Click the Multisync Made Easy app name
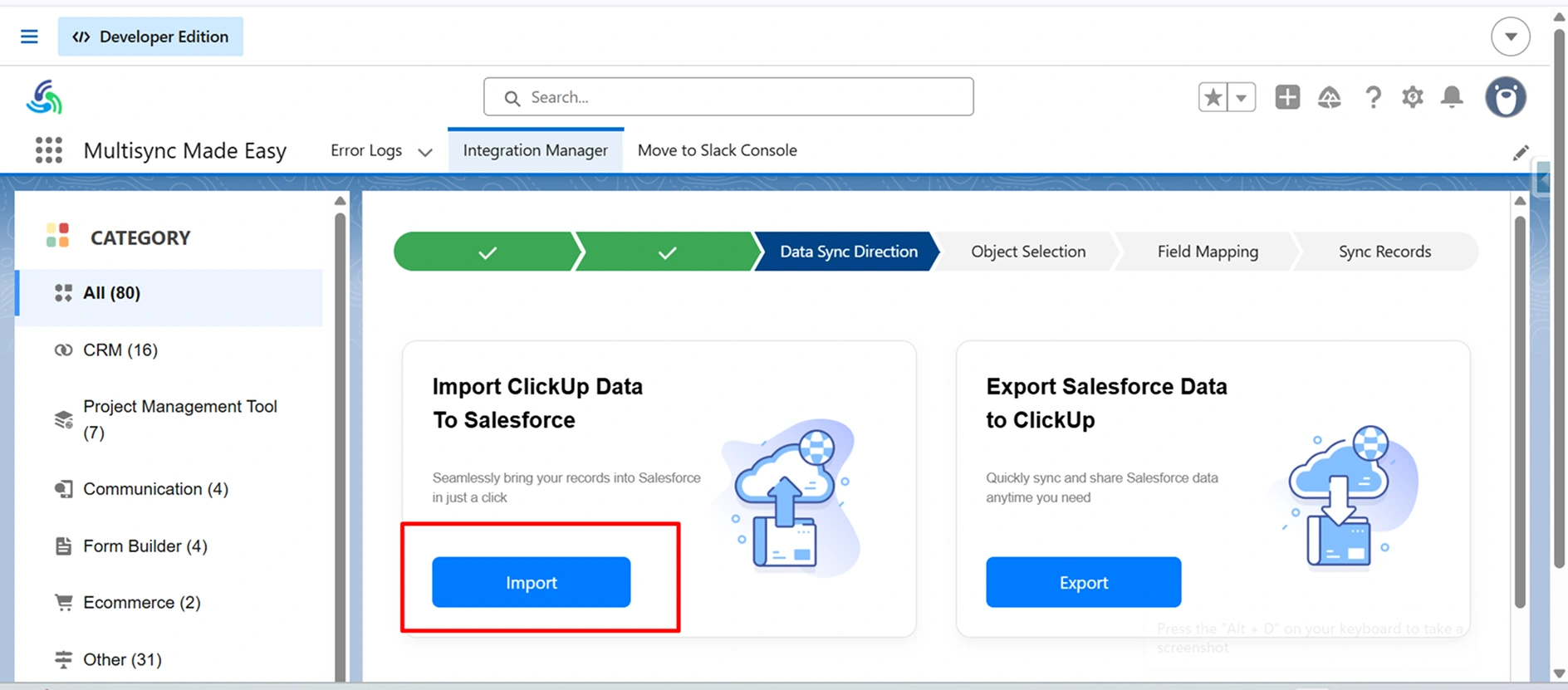The width and height of the screenshot is (1568, 690). [x=185, y=150]
